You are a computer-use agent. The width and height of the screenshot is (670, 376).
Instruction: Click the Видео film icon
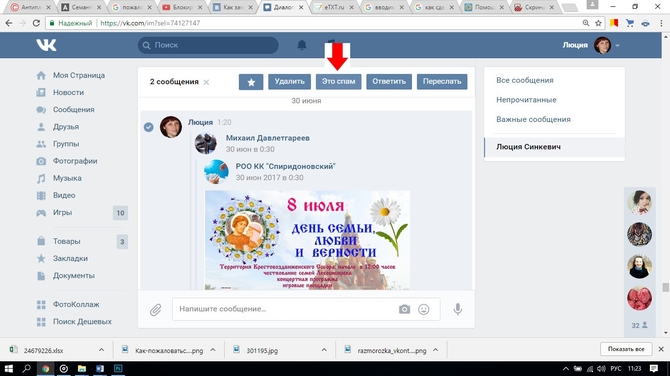pyautogui.click(x=41, y=195)
